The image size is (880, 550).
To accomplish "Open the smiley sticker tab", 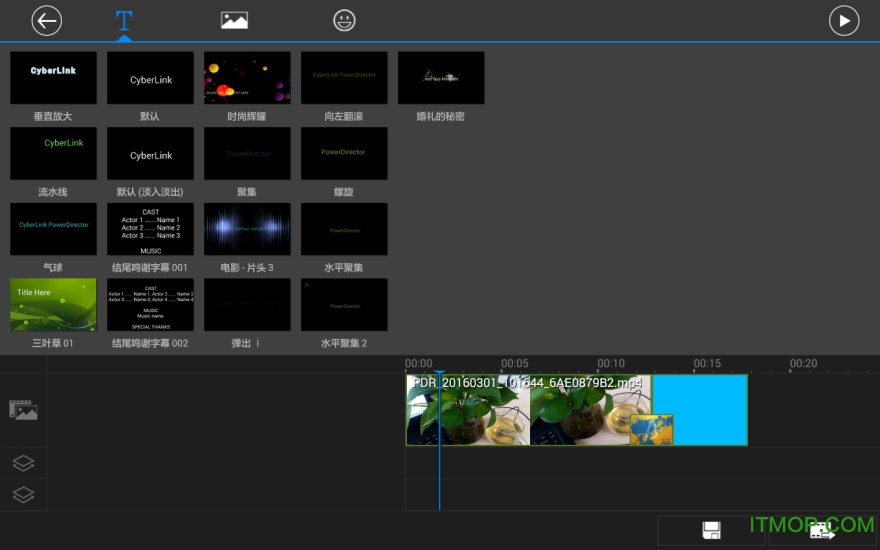I will pyautogui.click(x=345, y=20).
